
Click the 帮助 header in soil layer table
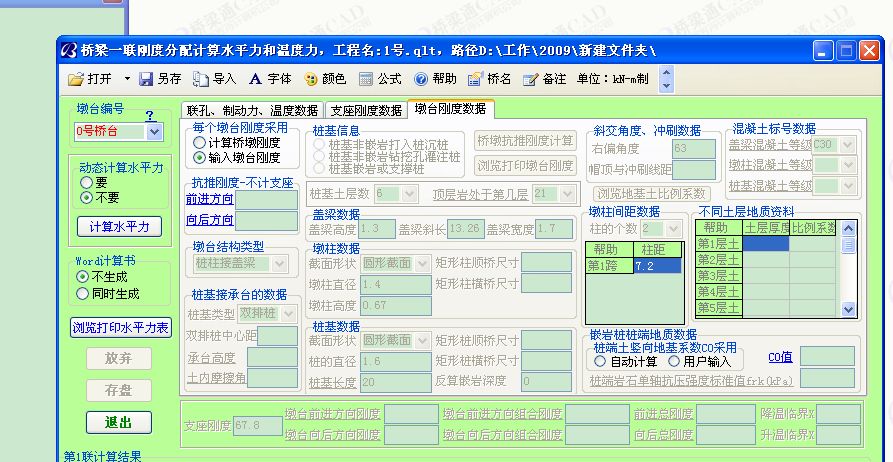click(x=719, y=228)
